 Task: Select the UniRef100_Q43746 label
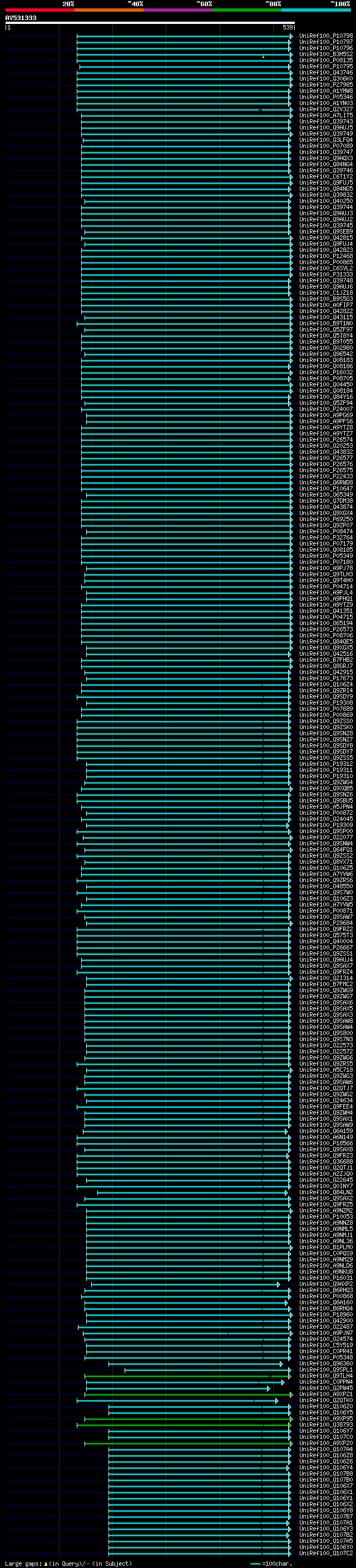pyautogui.click(x=326, y=72)
